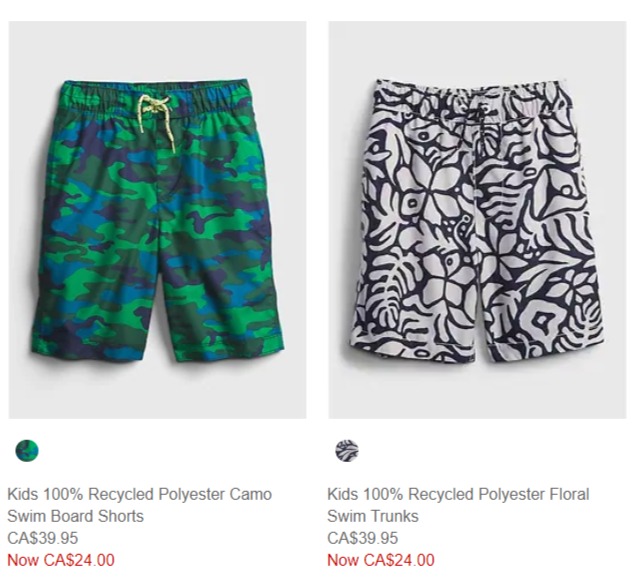Click the waistband of the floral trunks
The width and height of the screenshot is (632, 582).
[474, 99]
